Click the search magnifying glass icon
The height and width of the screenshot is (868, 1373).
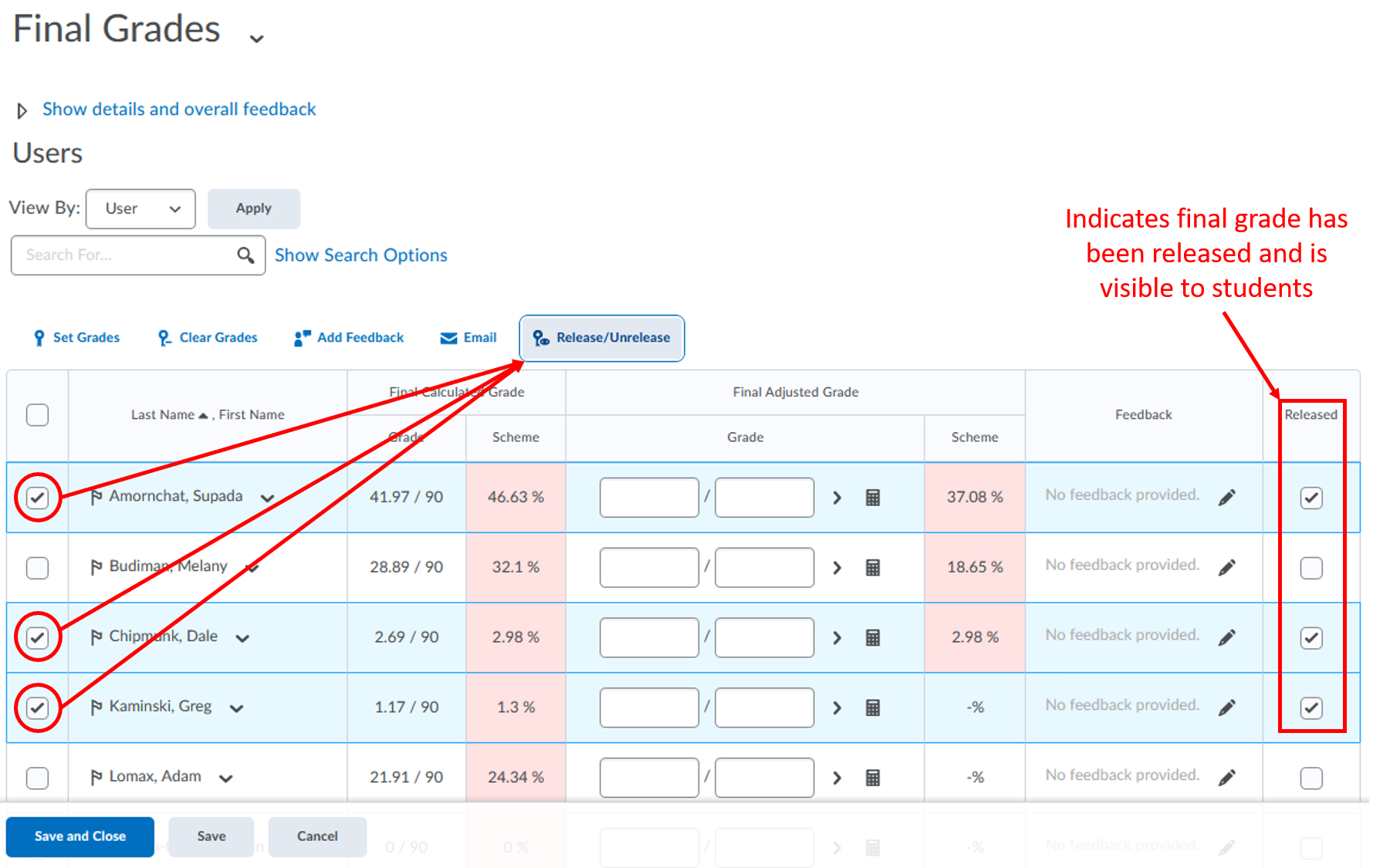pyautogui.click(x=245, y=255)
